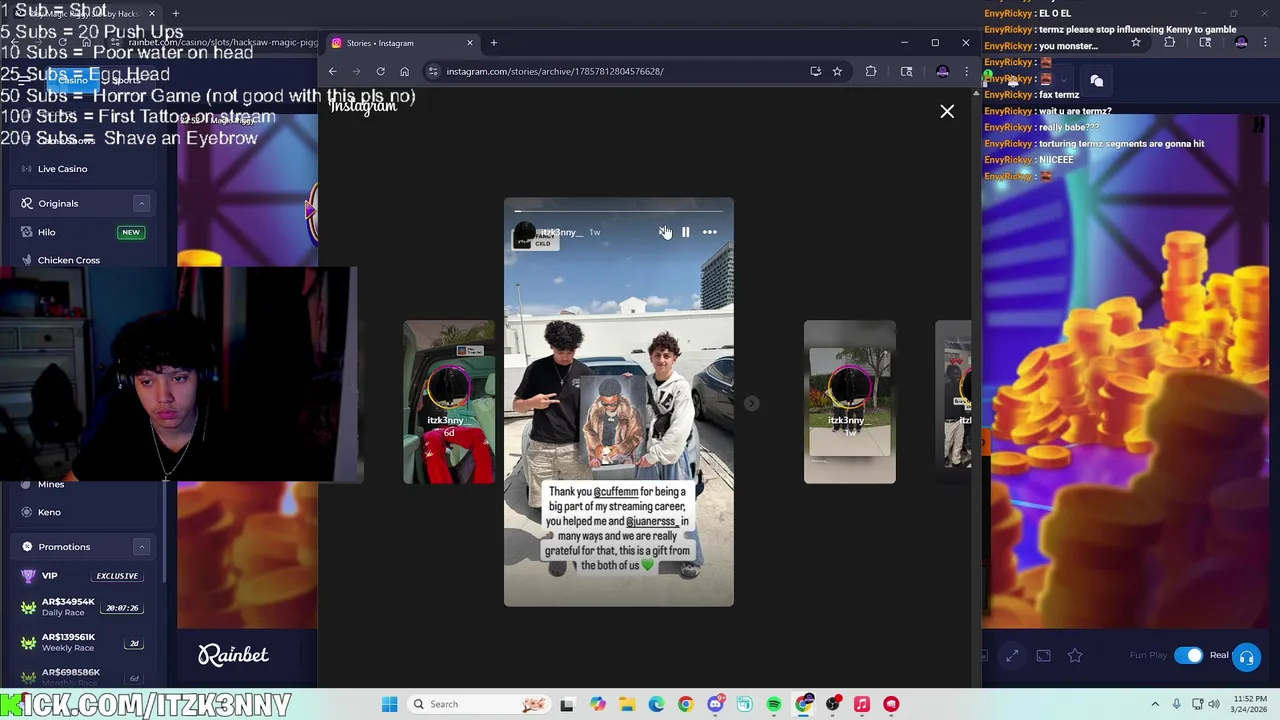Open the story's three-dot more options
Image resolution: width=1280 pixels, height=720 pixels.
tap(709, 232)
